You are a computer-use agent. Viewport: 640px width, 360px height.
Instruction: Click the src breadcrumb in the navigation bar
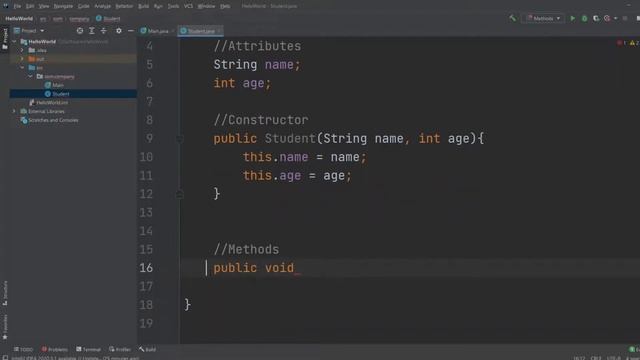click(43, 18)
